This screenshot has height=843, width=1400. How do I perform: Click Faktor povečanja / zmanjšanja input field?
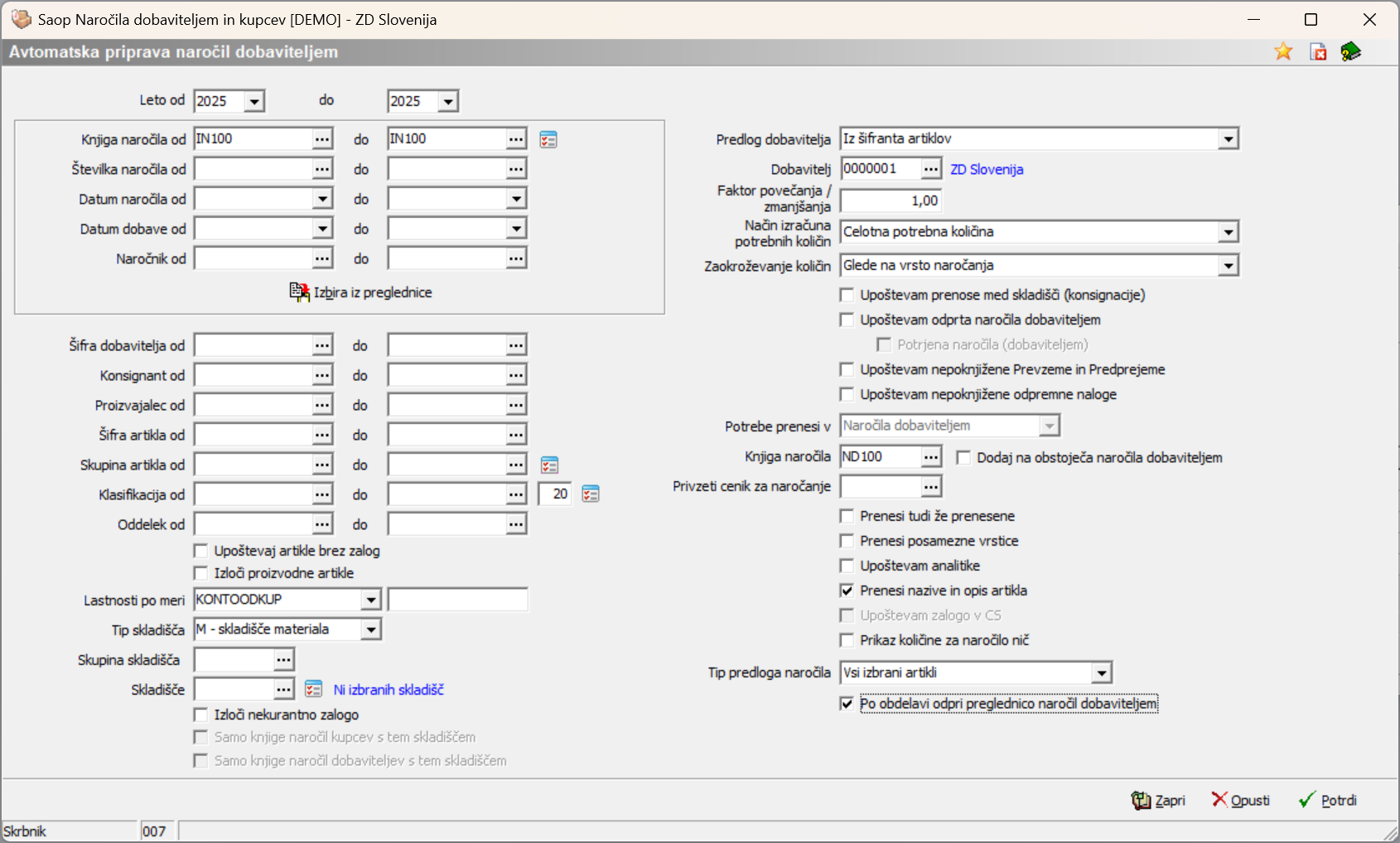pyautogui.click(x=891, y=200)
